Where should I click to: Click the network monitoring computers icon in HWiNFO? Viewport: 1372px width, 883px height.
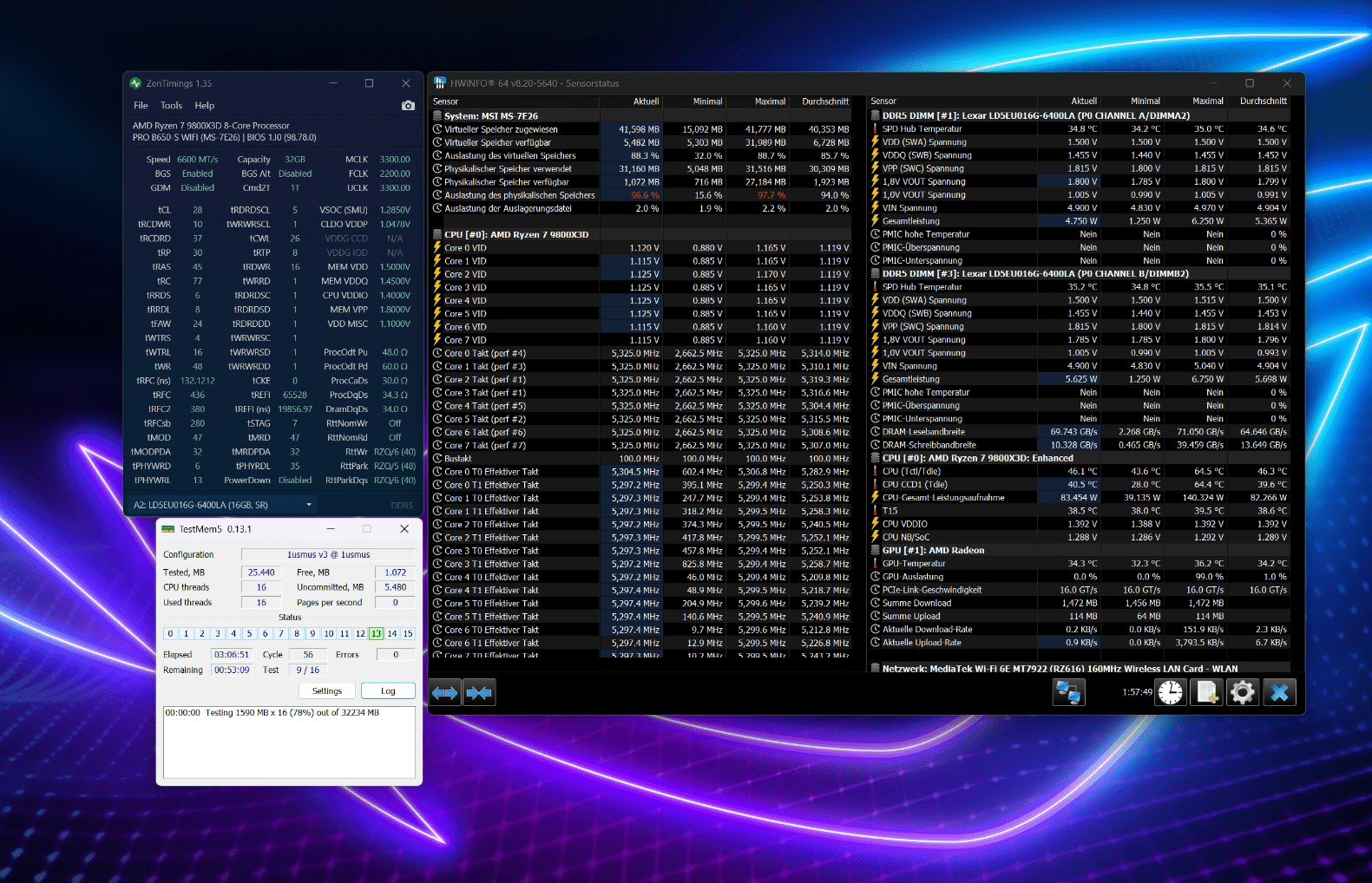click(x=1068, y=692)
